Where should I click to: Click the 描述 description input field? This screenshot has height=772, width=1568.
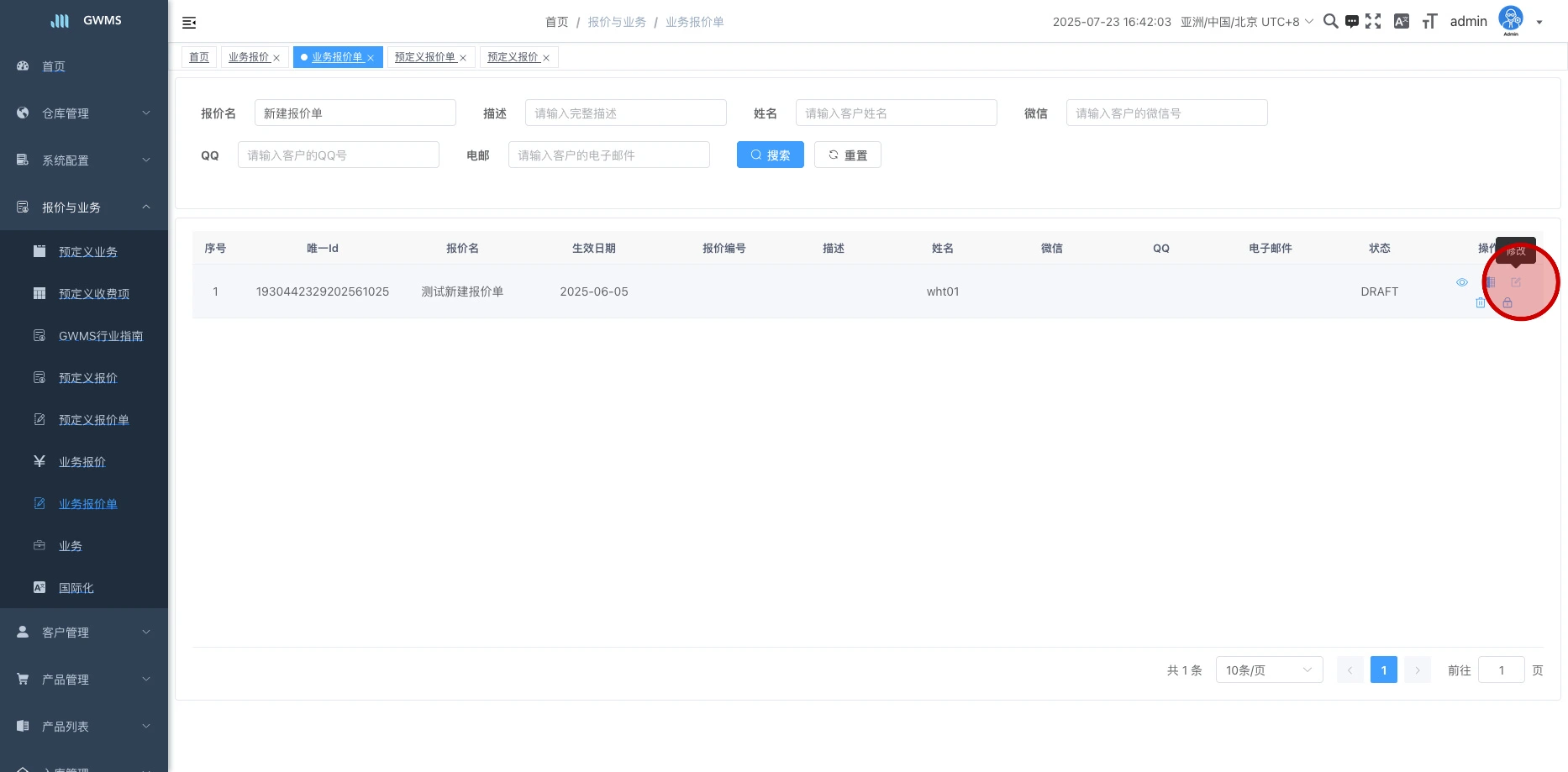(x=625, y=113)
